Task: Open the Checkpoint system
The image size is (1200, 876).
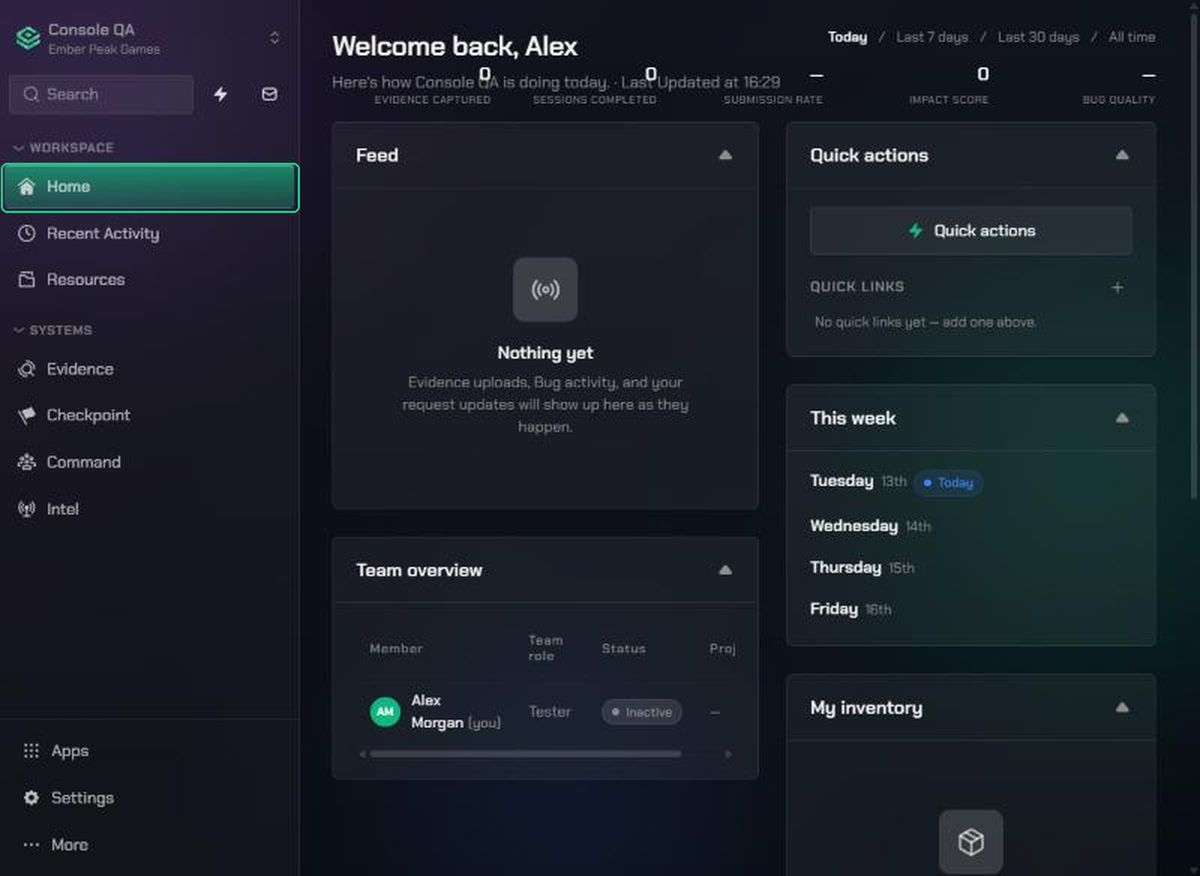Action: tap(150, 415)
